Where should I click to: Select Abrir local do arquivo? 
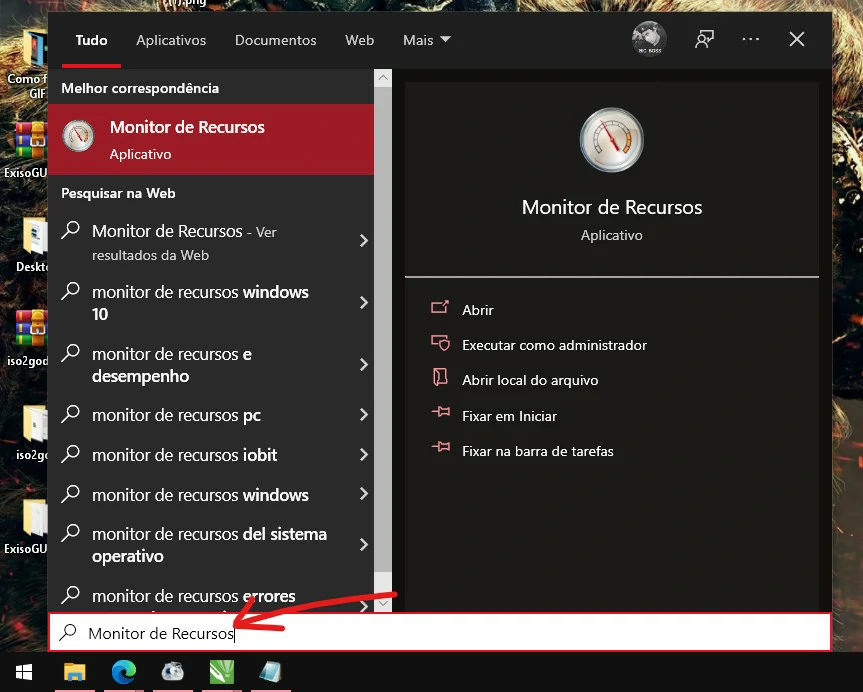[x=530, y=380]
